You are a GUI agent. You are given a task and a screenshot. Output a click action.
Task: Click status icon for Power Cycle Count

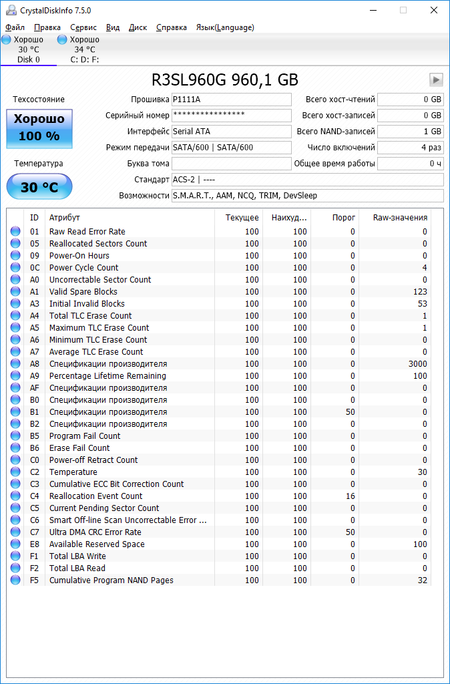point(16,268)
